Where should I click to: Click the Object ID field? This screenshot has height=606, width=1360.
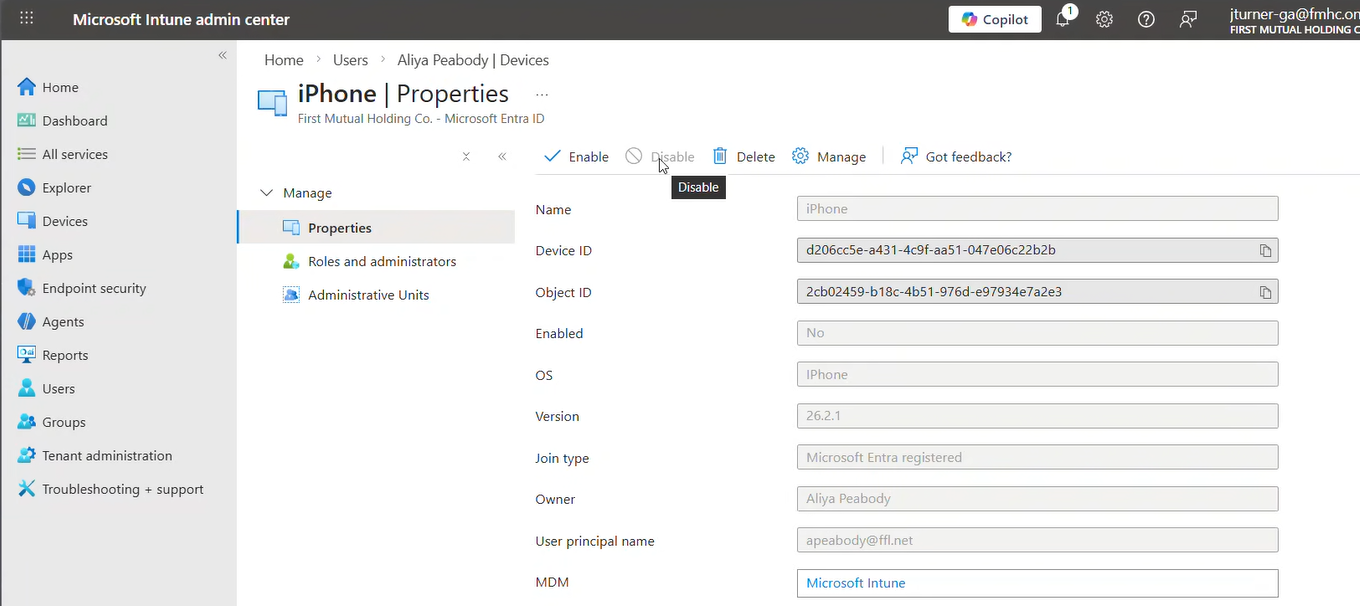(x=1037, y=292)
